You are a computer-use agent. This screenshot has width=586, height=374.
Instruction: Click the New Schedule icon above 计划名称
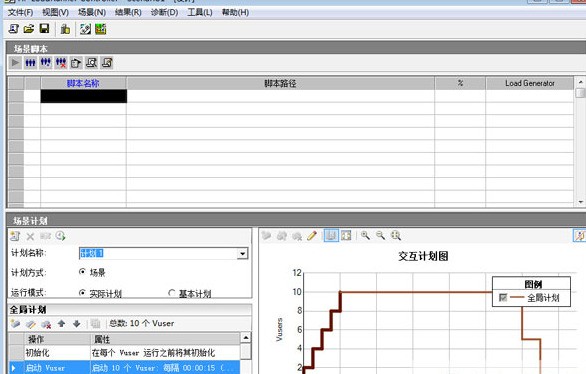coord(15,236)
